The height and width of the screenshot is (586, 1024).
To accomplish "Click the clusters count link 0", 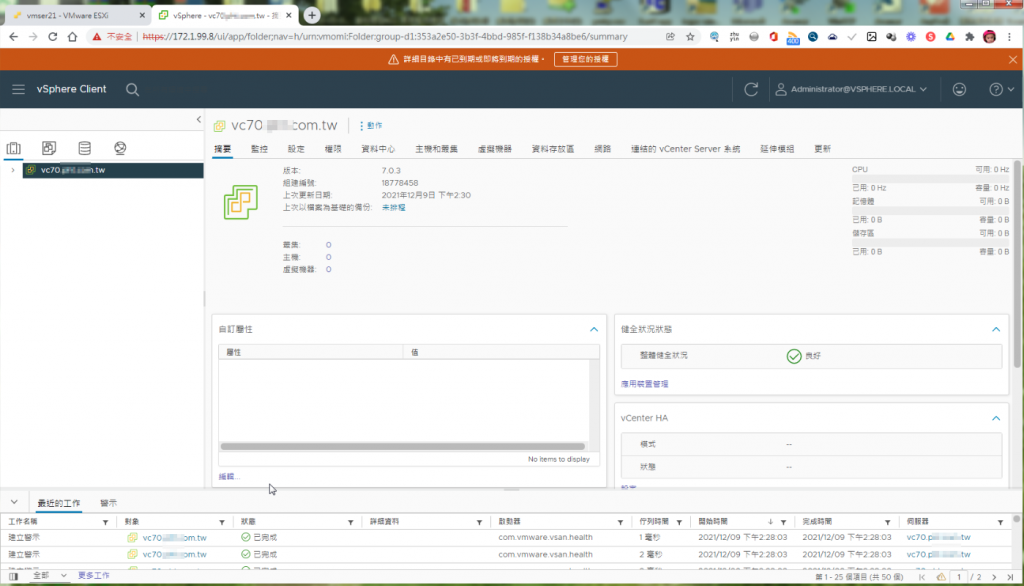I will click(328, 245).
